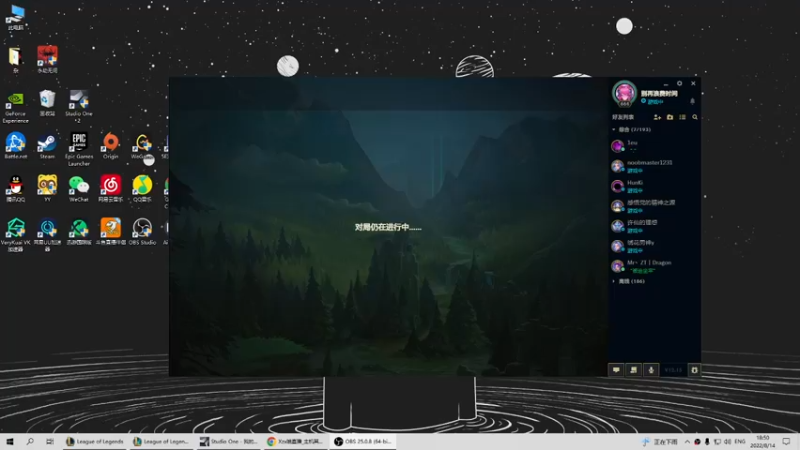
Task: Click the taskbar search magnifier
Action: 30,441
